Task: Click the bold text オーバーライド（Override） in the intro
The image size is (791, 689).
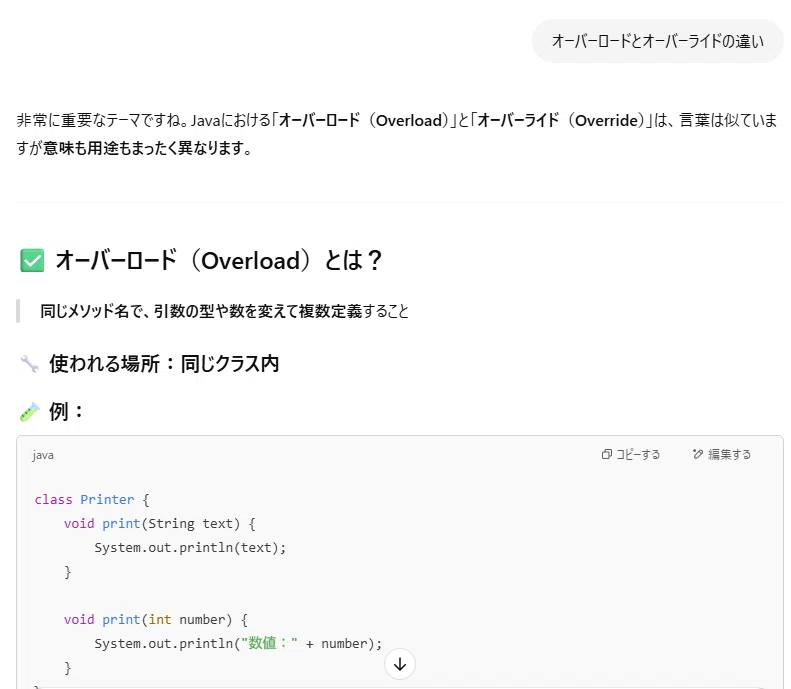Action: point(562,121)
